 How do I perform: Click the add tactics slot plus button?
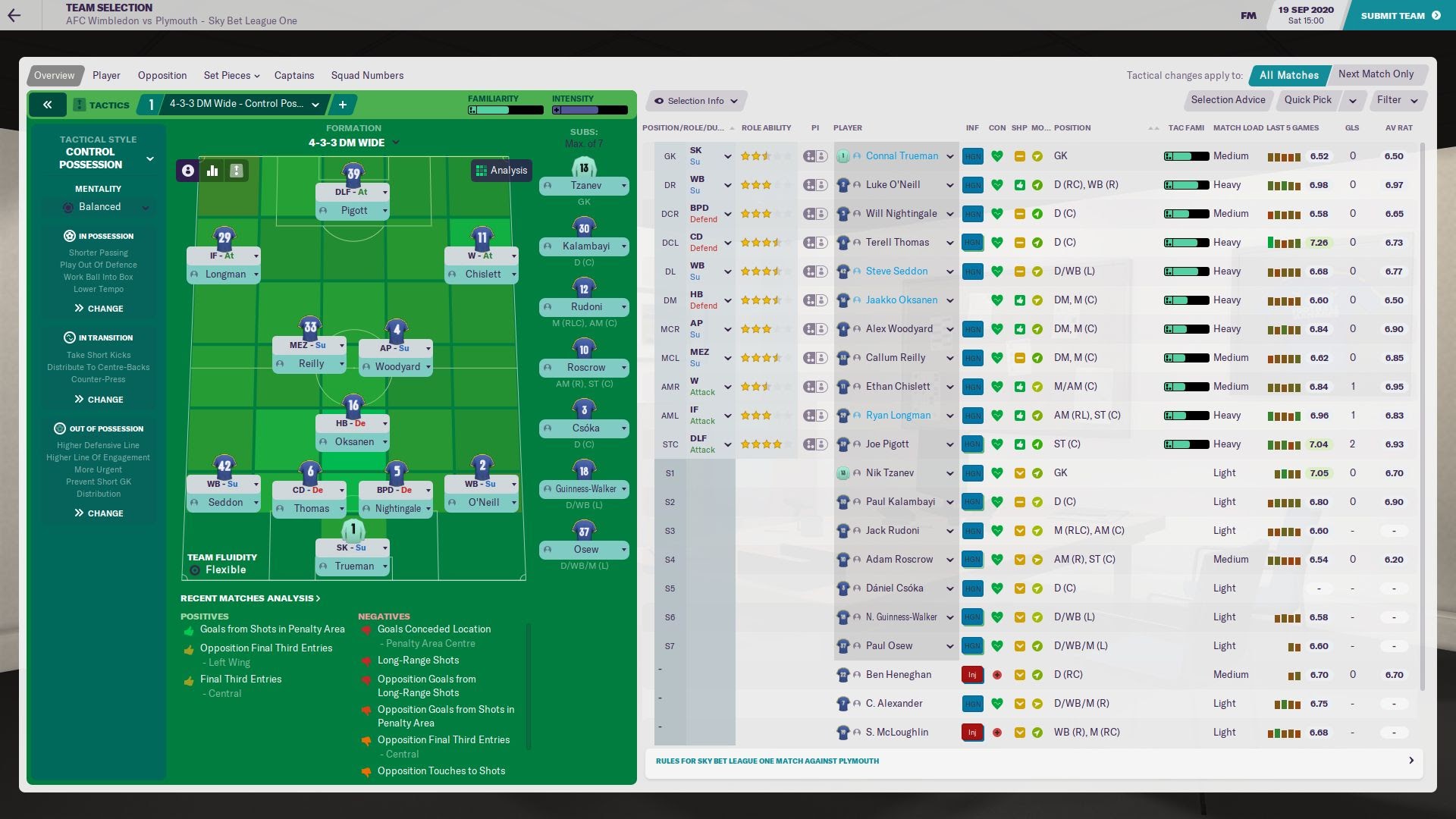click(341, 103)
